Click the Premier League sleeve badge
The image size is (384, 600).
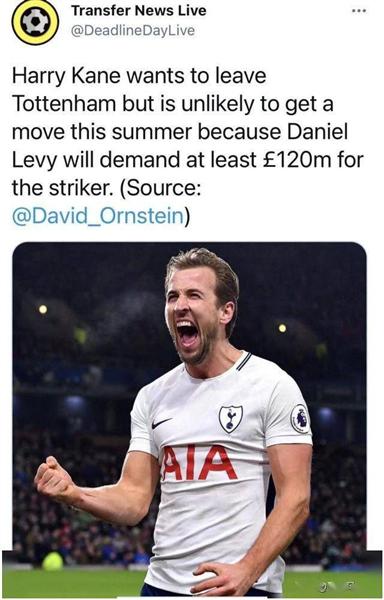pos(300,418)
